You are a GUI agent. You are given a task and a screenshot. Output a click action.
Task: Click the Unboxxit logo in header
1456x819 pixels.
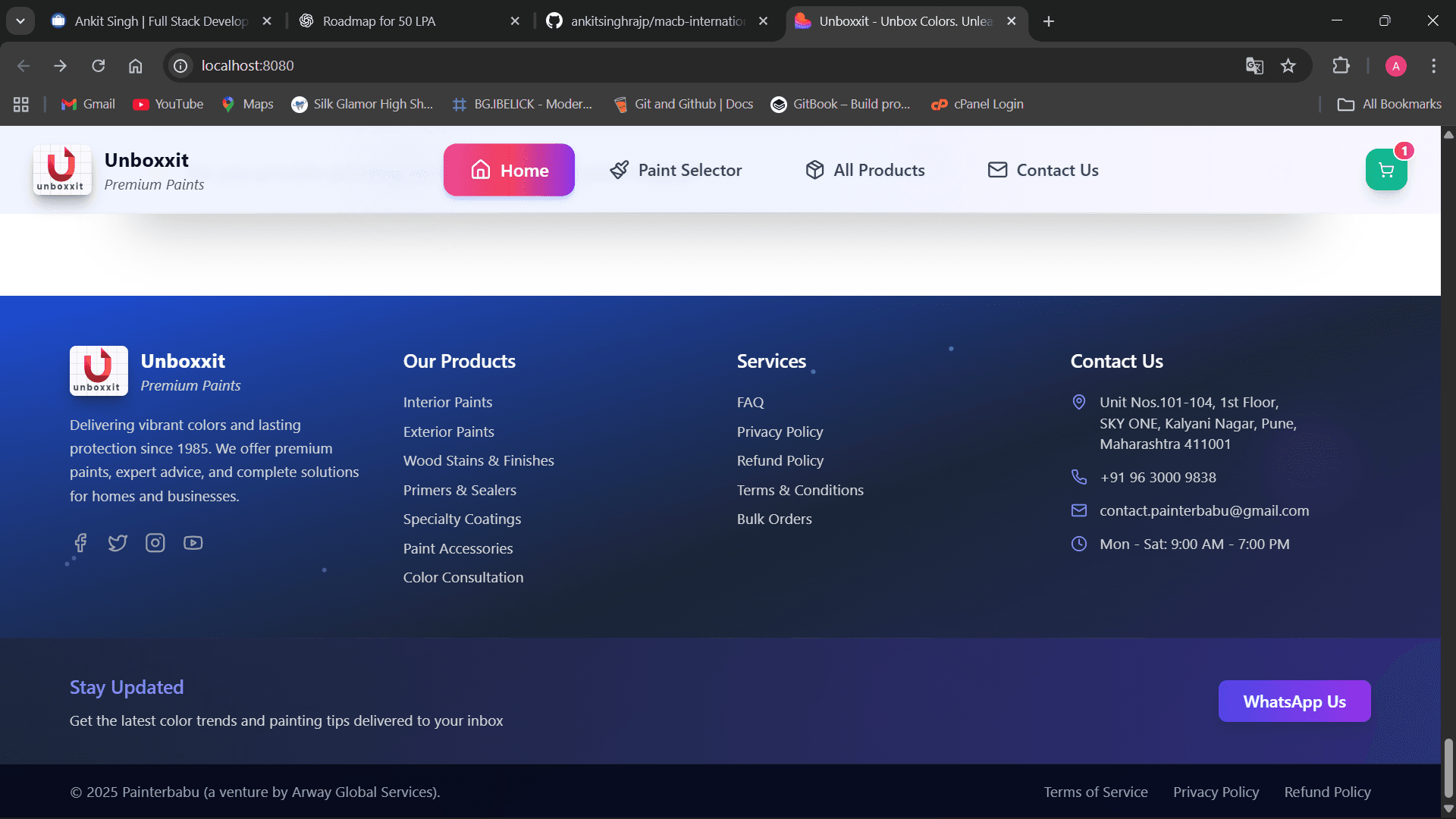click(61, 170)
